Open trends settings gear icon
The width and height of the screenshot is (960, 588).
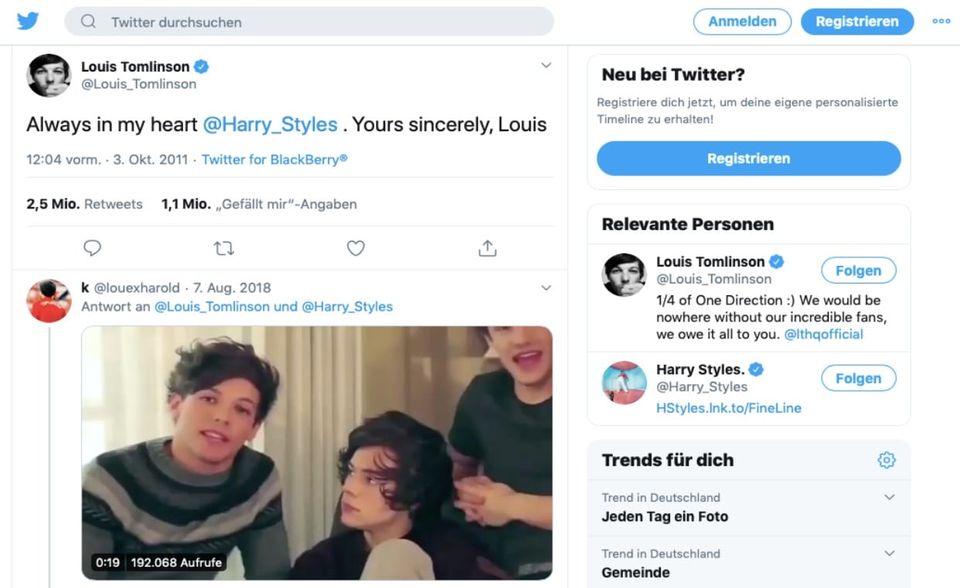pyautogui.click(x=886, y=460)
